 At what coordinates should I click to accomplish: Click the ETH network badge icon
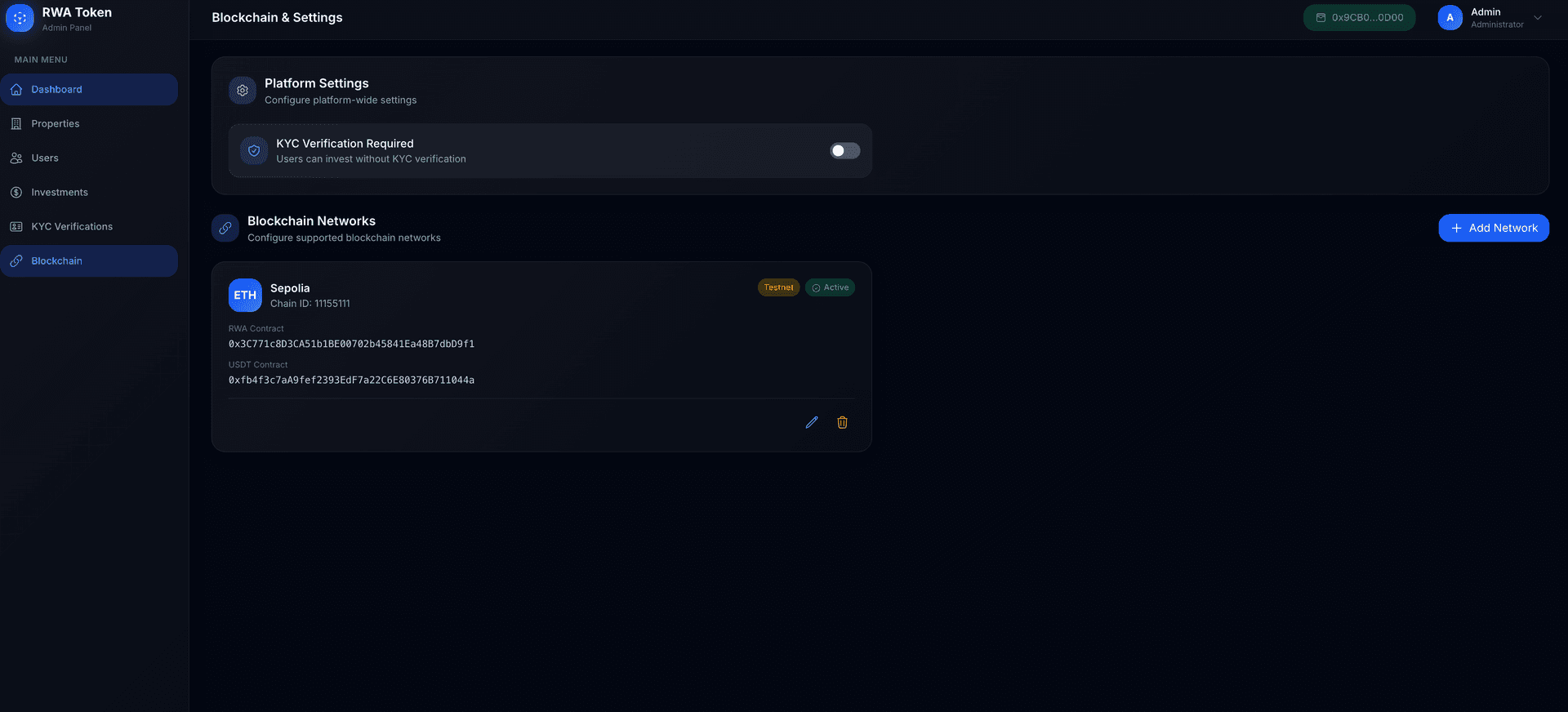(x=245, y=296)
